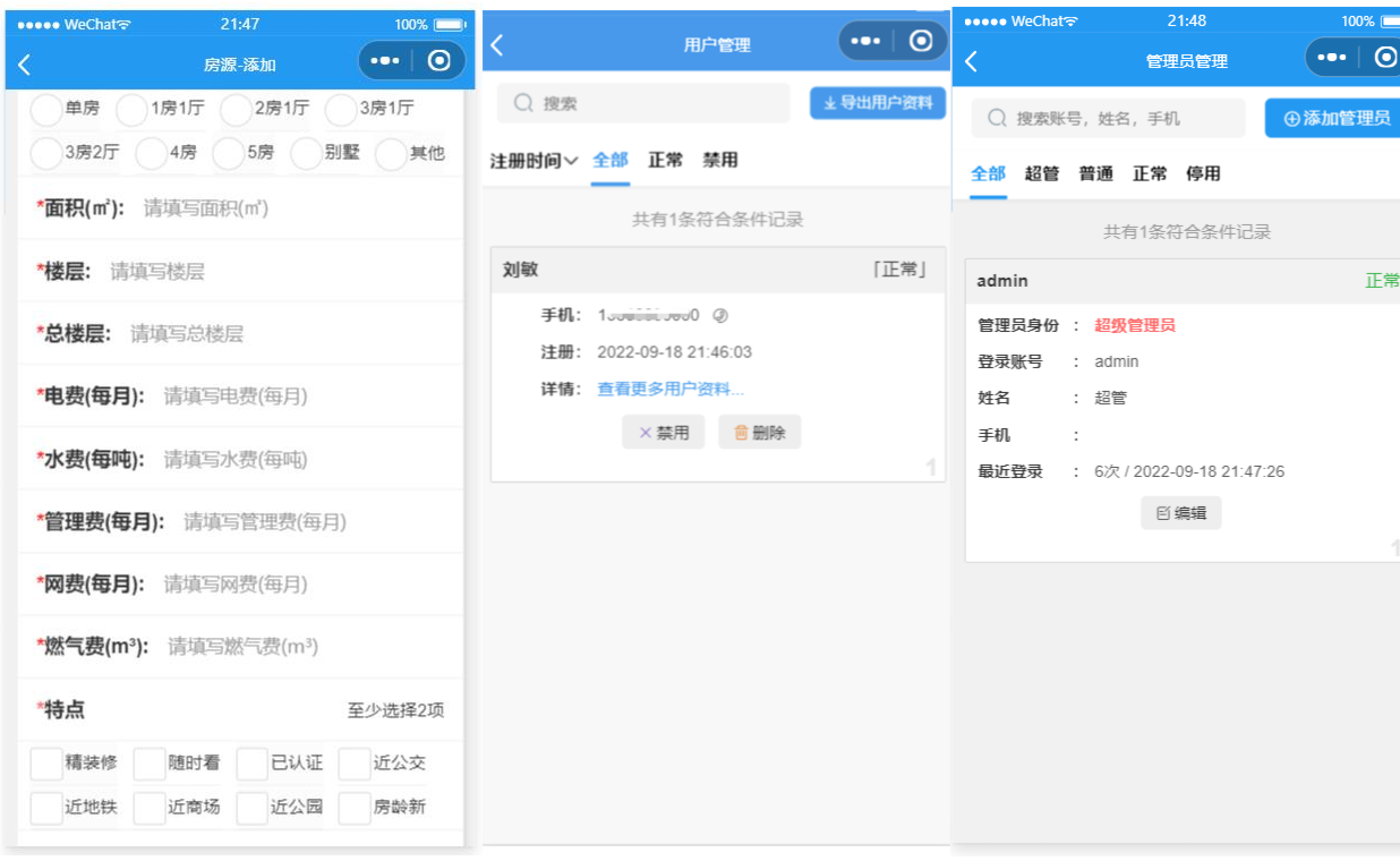This screenshot has height=861, width=1400.
Task: Expand the 注册时间 sort dropdown
Action: 533,161
